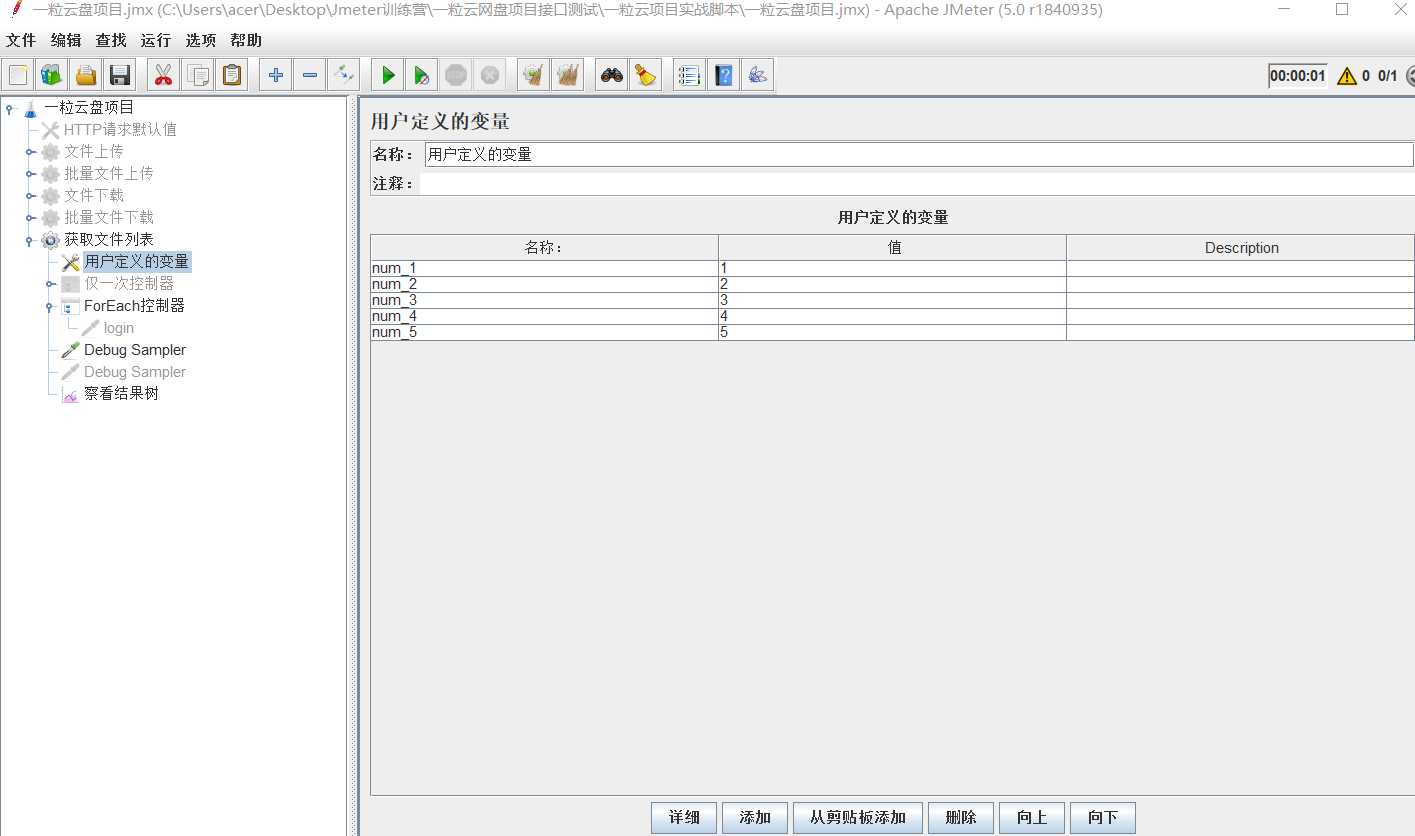Select 用户定义的变量 tree node
Image resolution: width=1415 pixels, height=836 pixels.
coord(136,262)
